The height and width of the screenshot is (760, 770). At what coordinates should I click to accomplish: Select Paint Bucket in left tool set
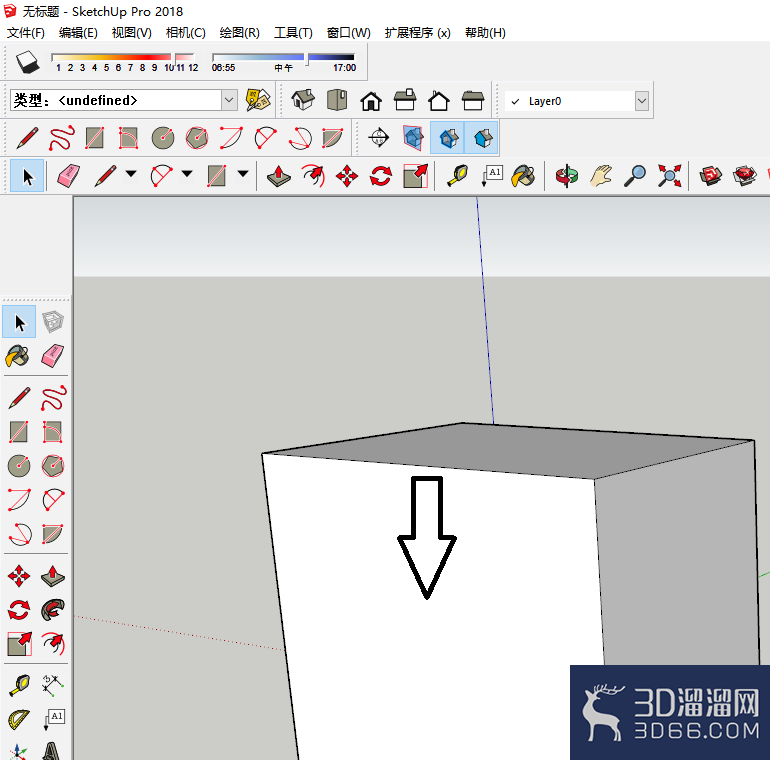(x=18, y=356)
